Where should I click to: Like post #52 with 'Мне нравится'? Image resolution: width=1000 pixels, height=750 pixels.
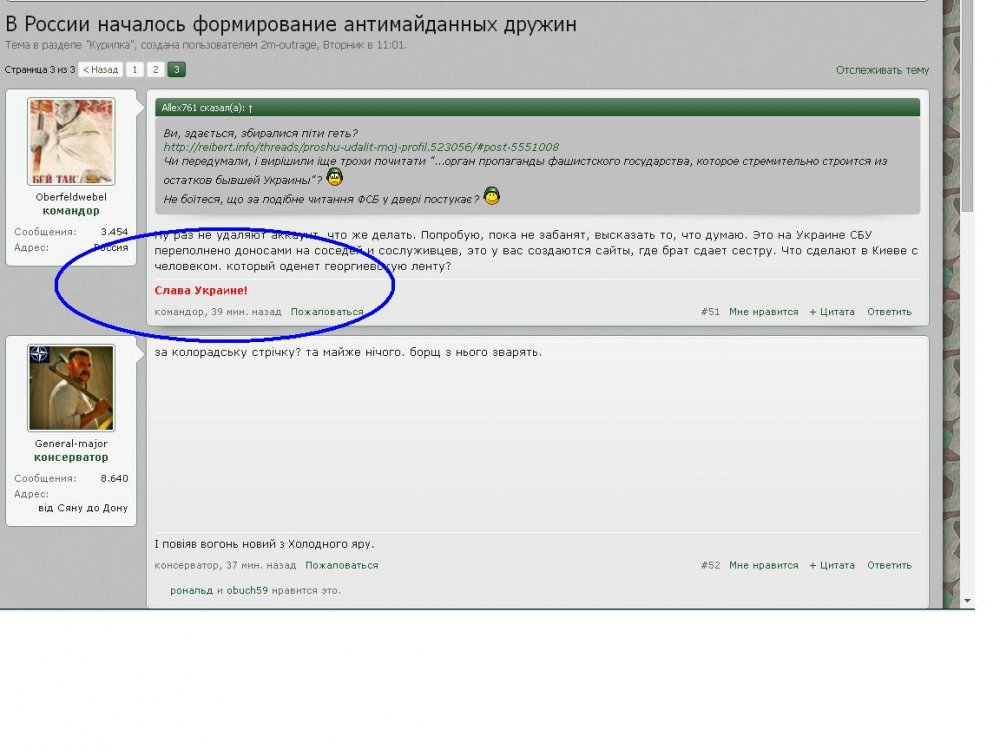[x=763, y=565]
